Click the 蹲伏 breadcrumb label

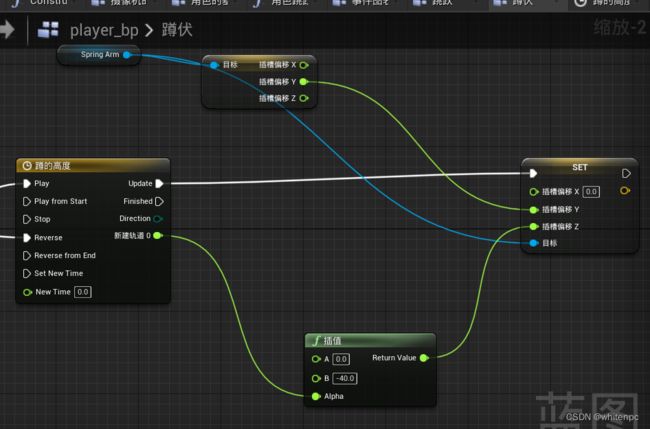[x=177, y=30]
